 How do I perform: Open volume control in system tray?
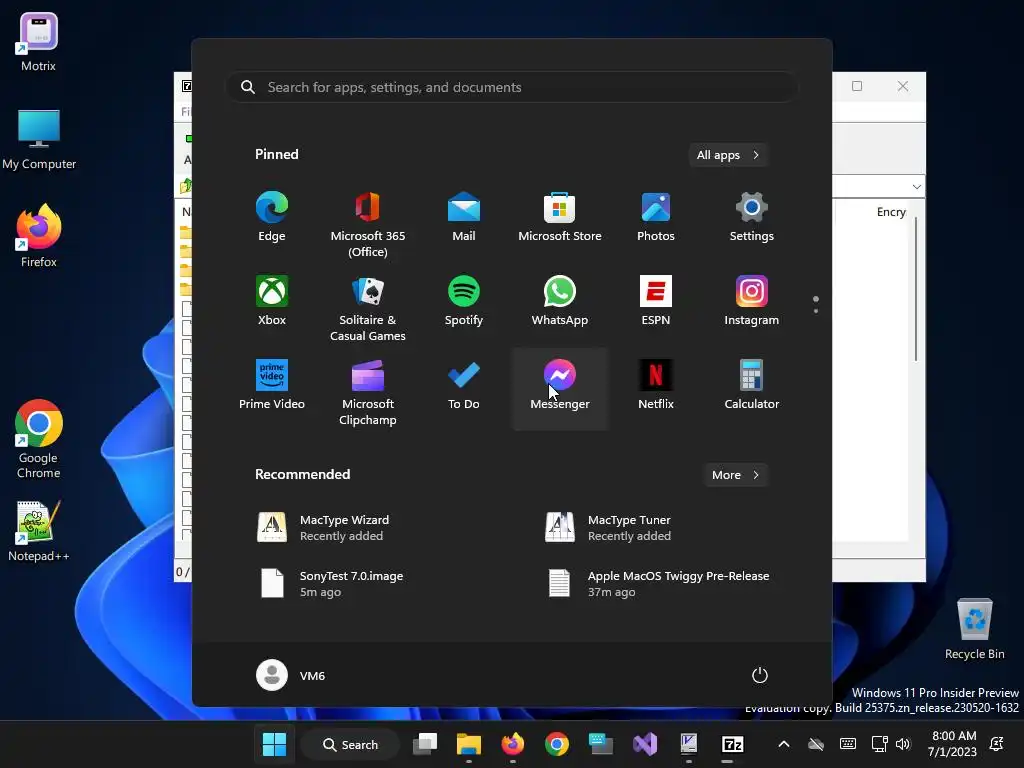[x=903, y=744]
